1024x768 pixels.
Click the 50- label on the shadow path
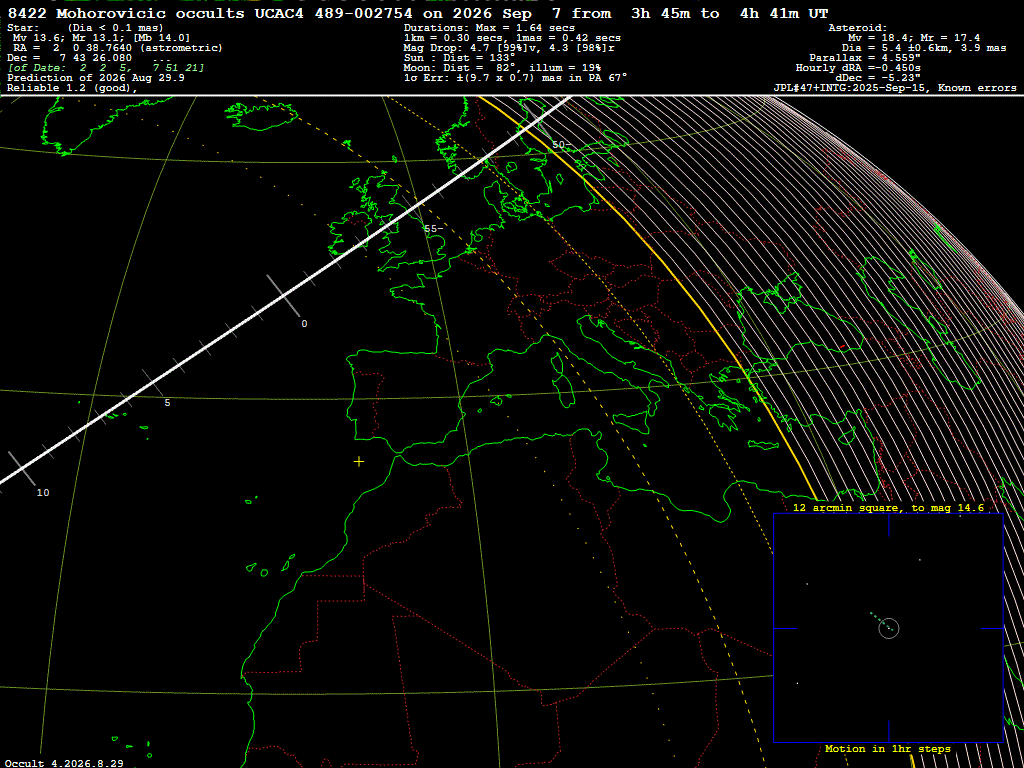tap(562, 144)
